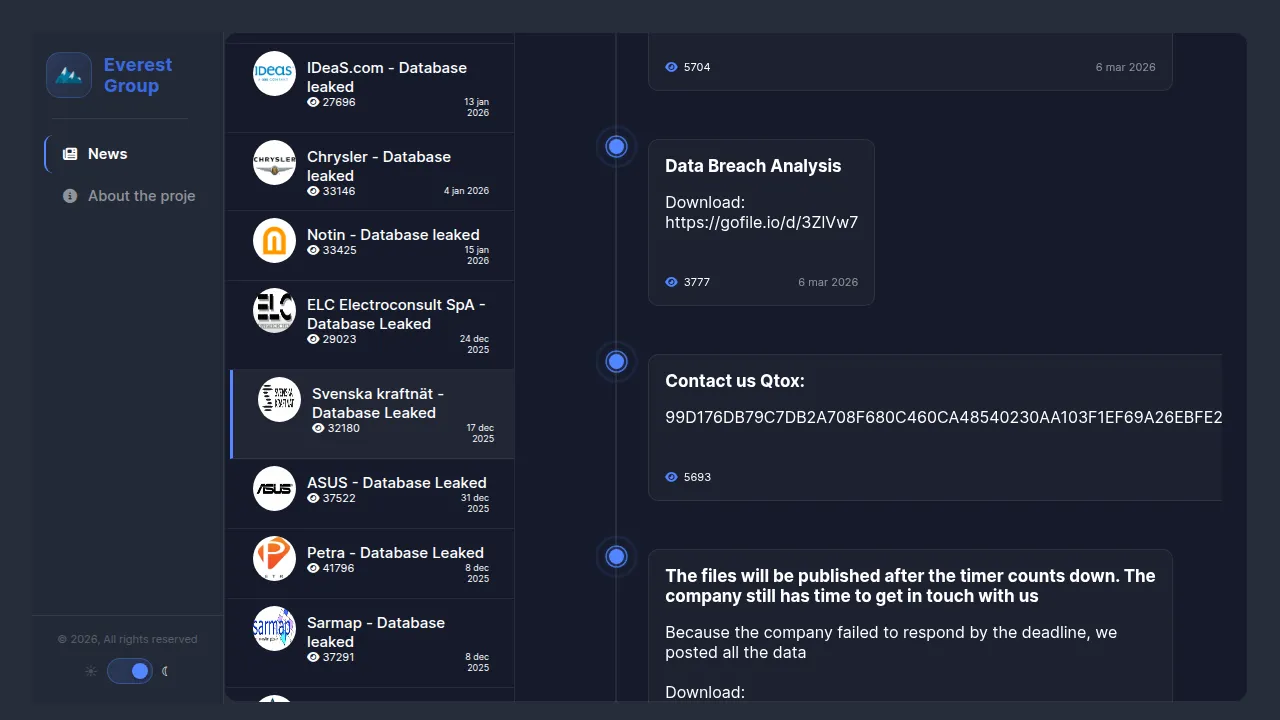
Task: Click the Data Breach Analysis timeline marker
Action: 617,147
